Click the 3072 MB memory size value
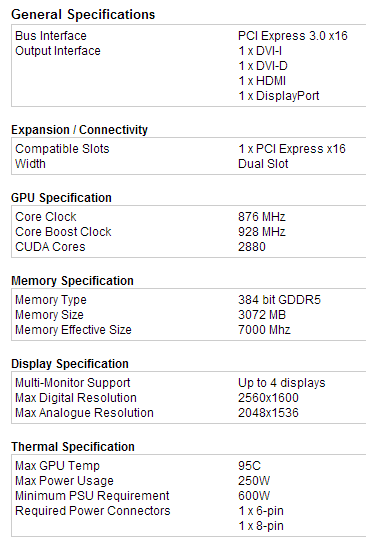366x540 pixels. [262, 315]
